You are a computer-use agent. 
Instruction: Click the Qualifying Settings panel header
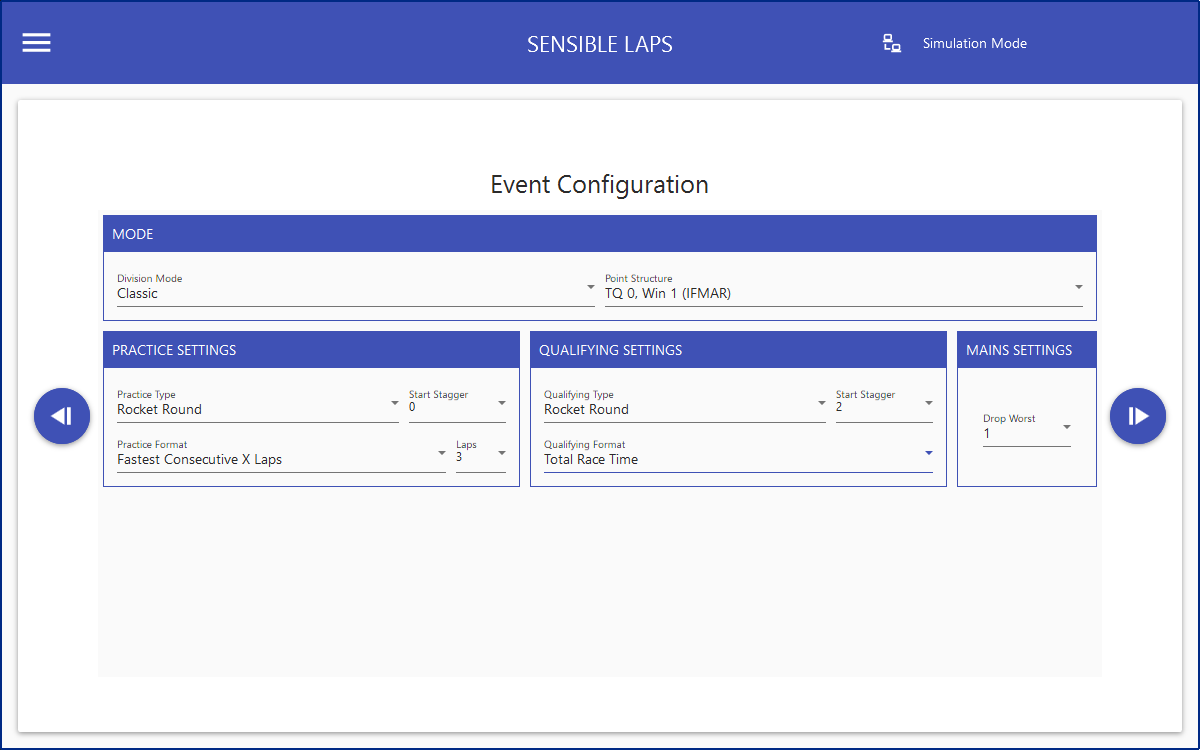click(738, 350)
